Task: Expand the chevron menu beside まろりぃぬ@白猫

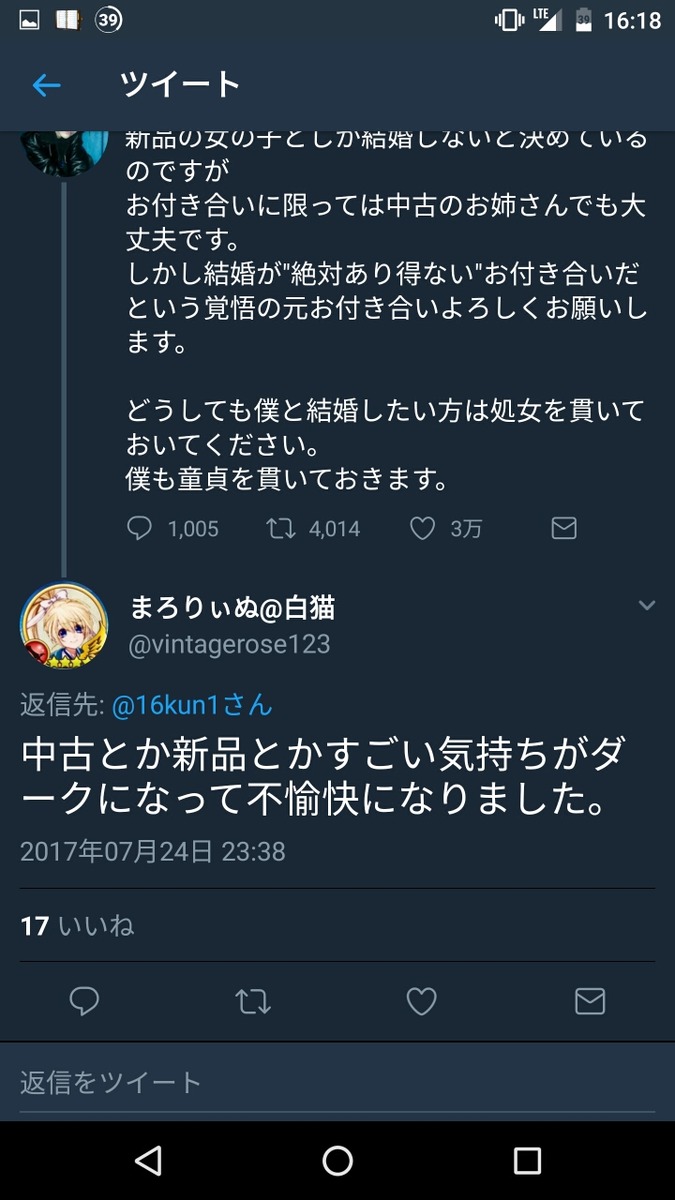Action: [x=647, y=605]
